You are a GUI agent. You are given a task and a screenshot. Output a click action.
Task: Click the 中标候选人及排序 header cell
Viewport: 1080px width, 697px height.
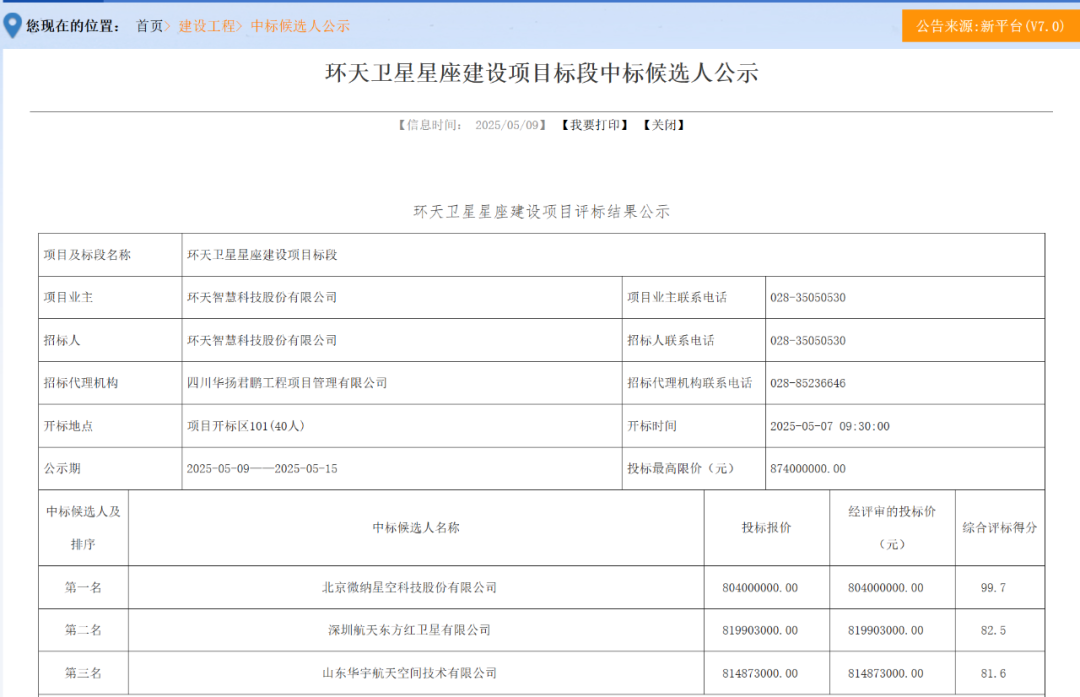coord(83,528)
